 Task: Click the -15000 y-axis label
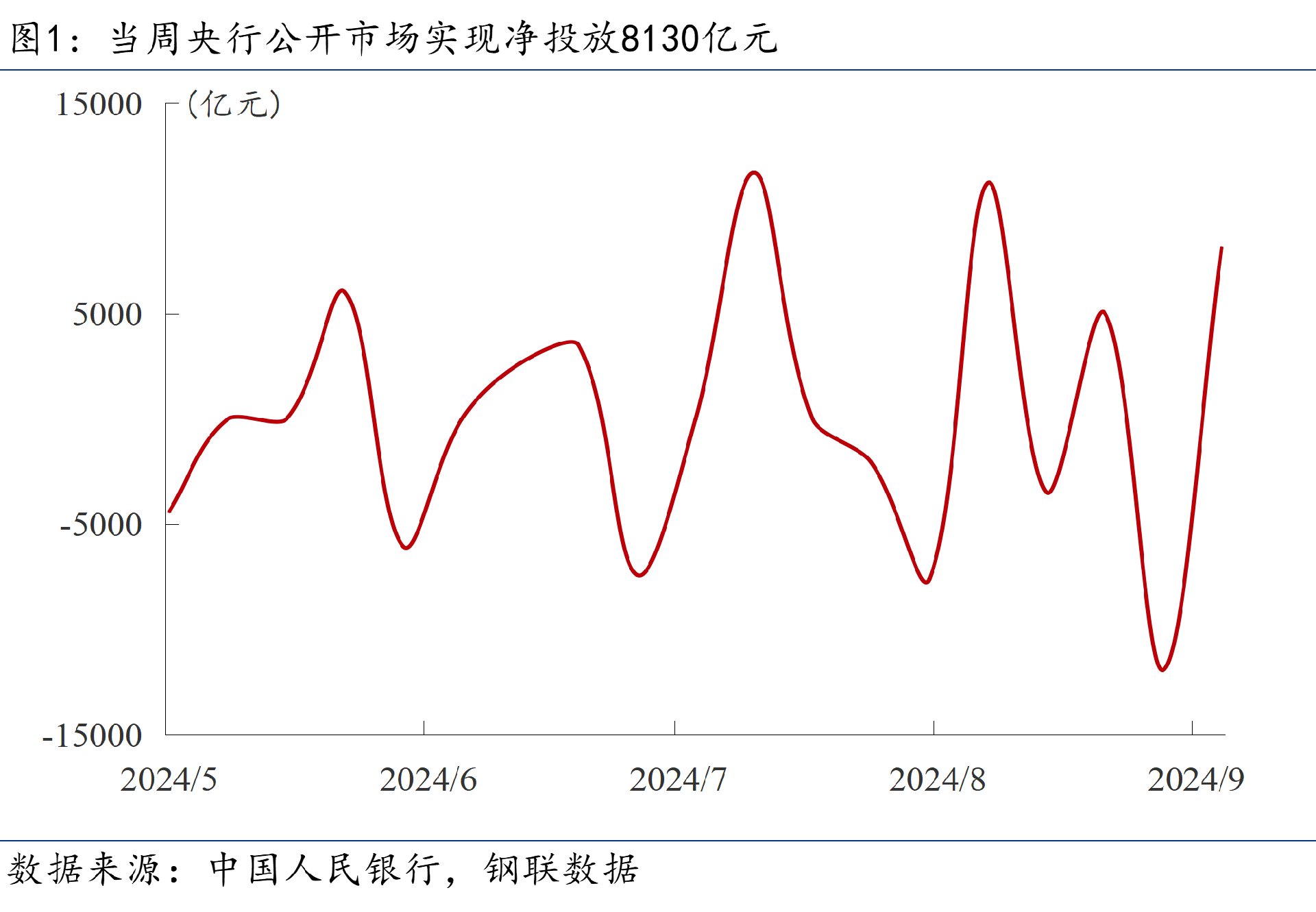pyautogui.click(x=92, y=736)
